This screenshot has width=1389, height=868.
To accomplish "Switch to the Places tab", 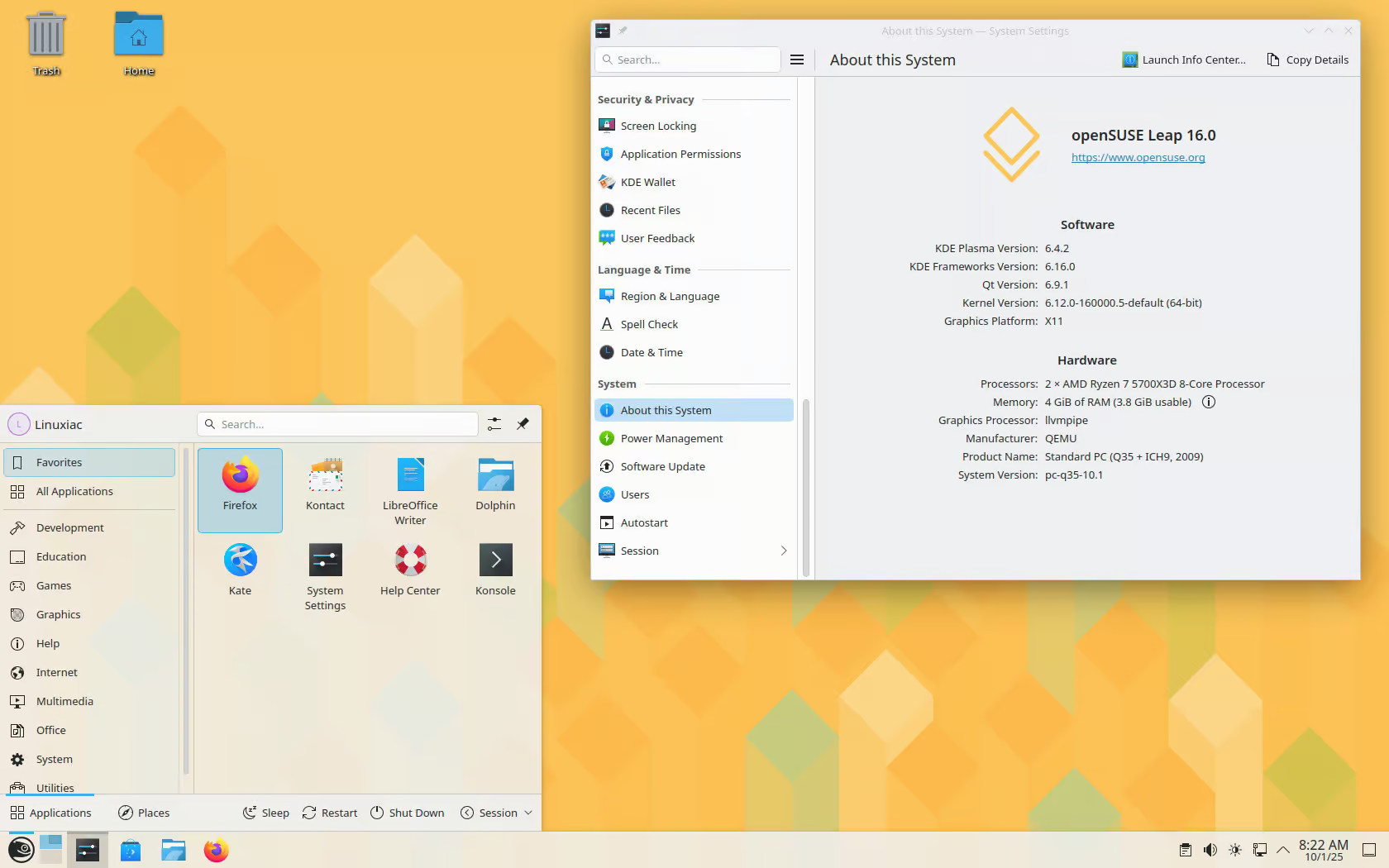I will tap(144, 813).
